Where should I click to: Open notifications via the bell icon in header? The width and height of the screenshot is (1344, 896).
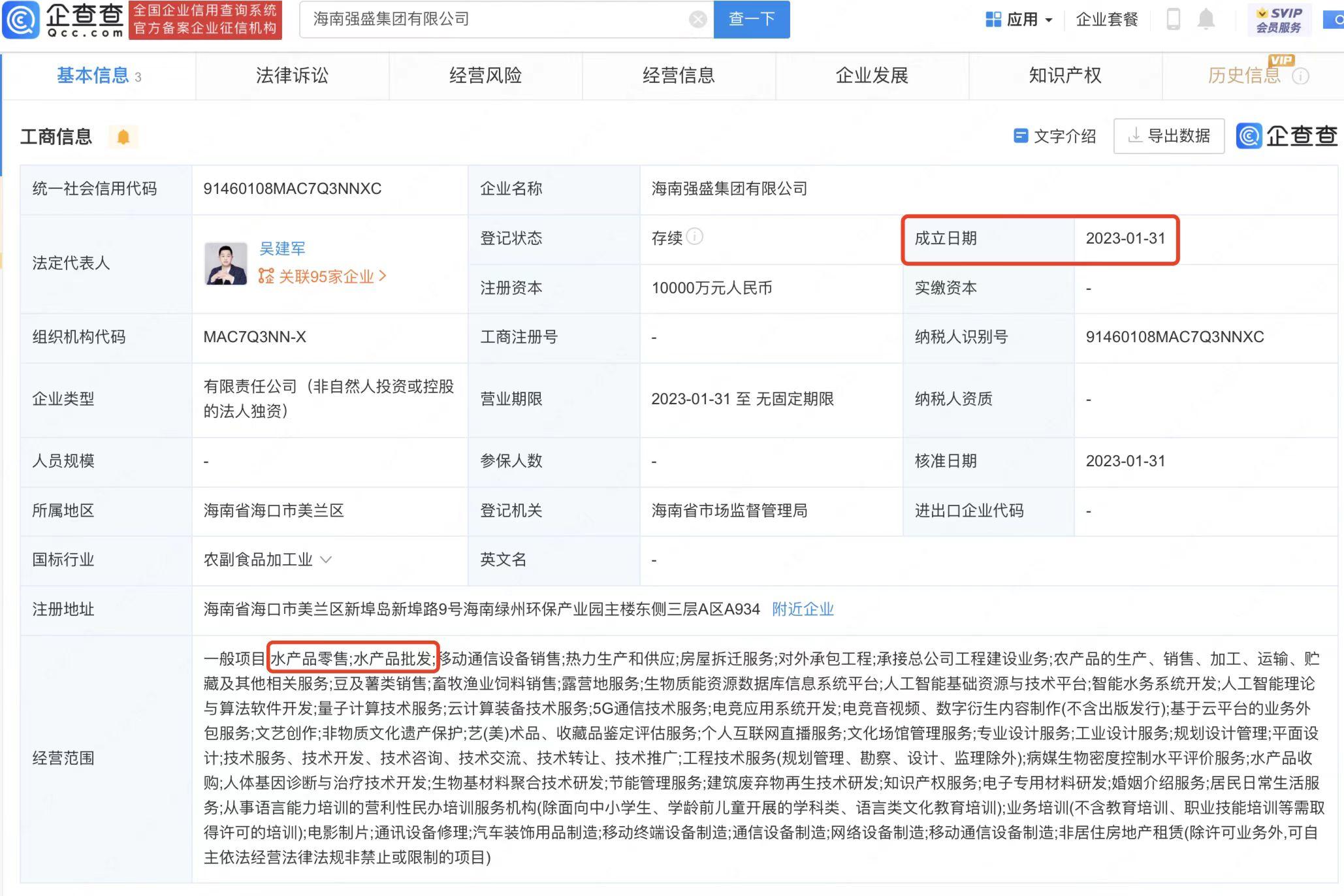(x=1206, y=20)
